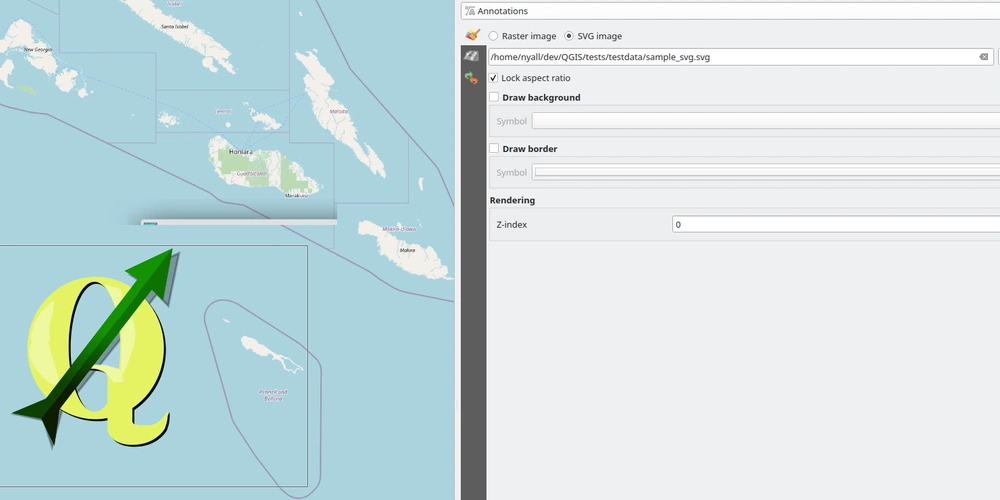1000x500 pixels.
Task: Click the Honiara label on the map
Action: pos(241,152)
